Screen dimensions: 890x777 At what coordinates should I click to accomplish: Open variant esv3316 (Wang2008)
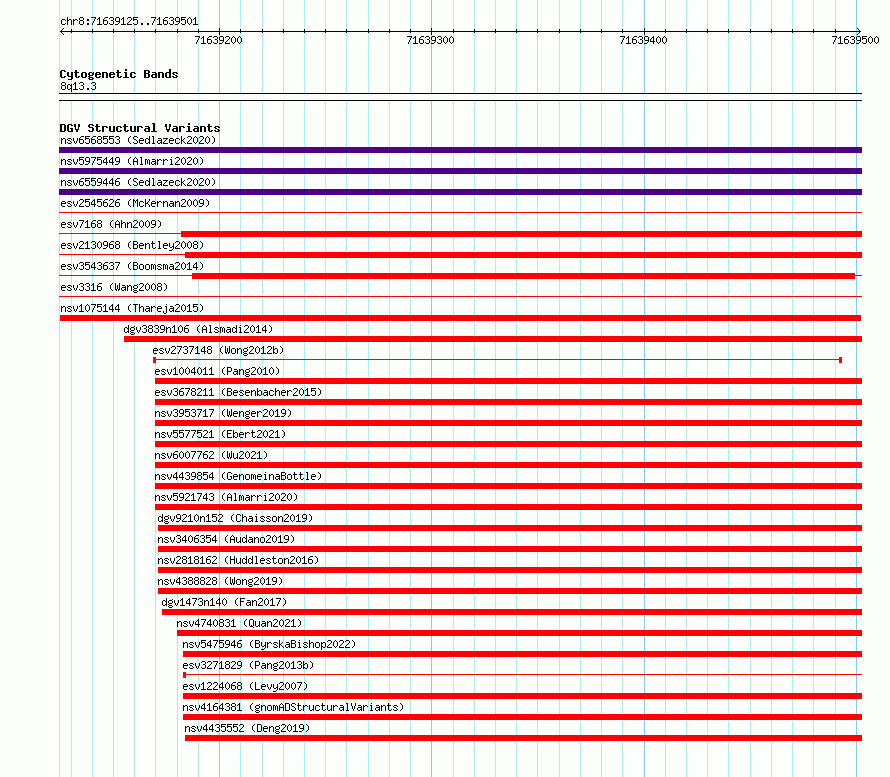[114, 287]
